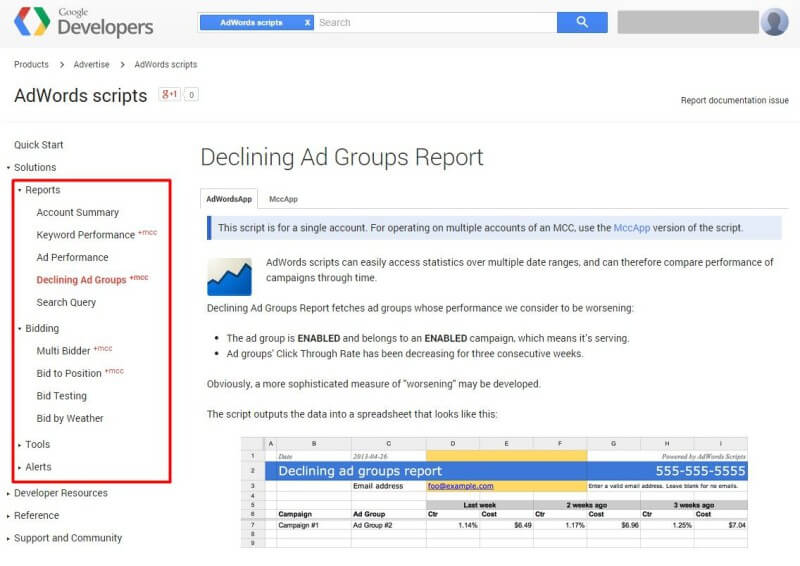
Task: Navigate to Advertise breadcrumb
Action: pyautogui.click(x=91, y=64)
